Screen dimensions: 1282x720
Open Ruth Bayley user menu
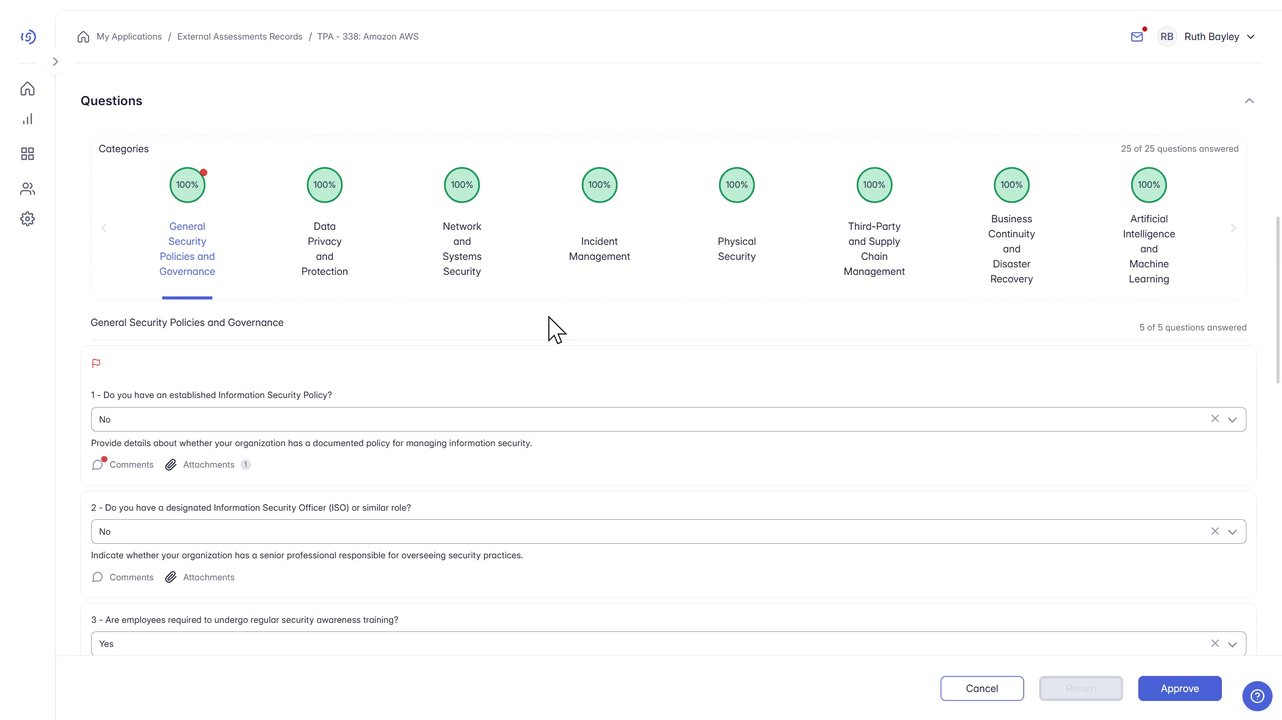pyautogui.click(x=1211, y=37)
